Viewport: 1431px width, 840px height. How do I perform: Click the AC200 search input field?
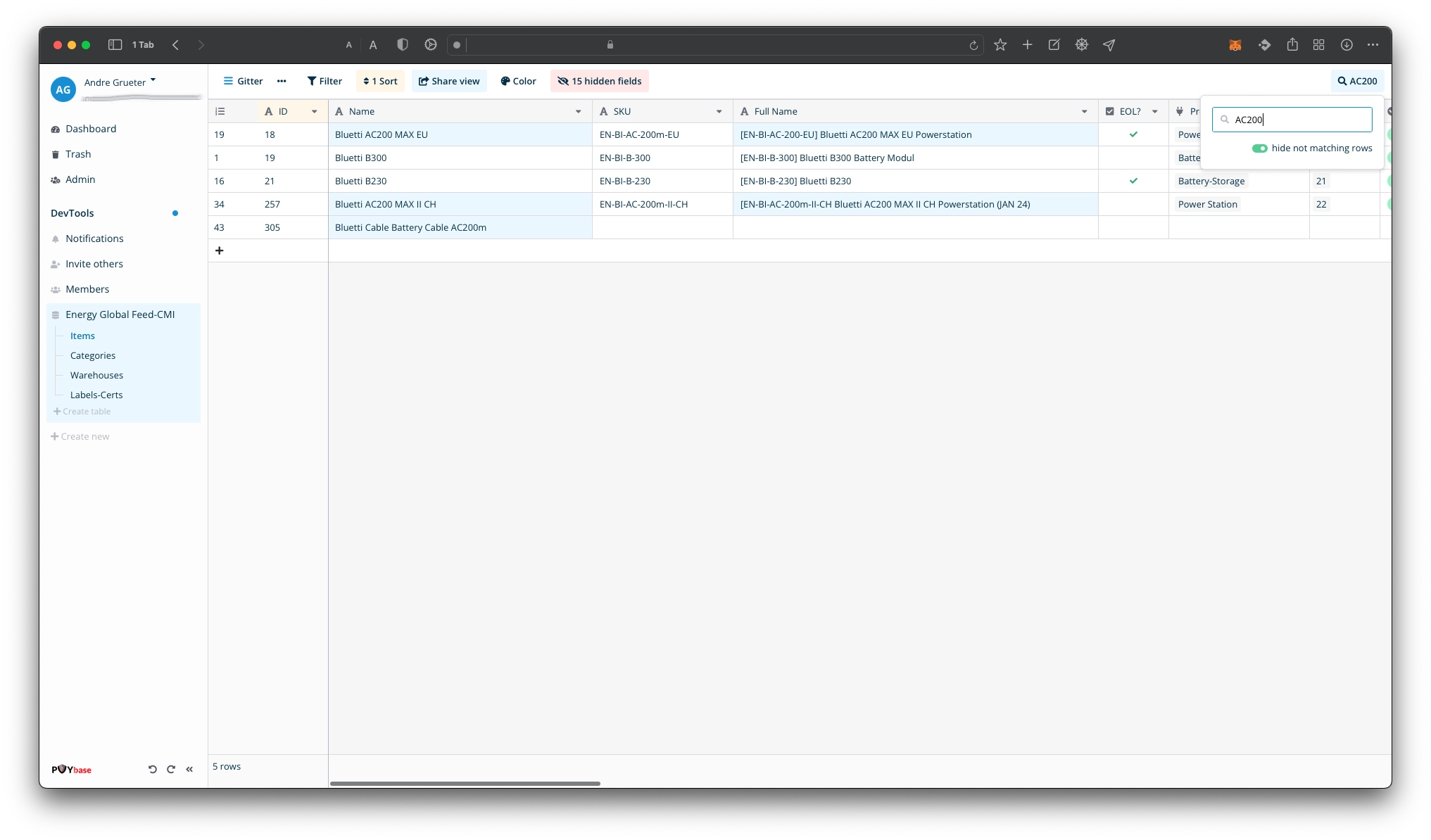point(1292,119)
